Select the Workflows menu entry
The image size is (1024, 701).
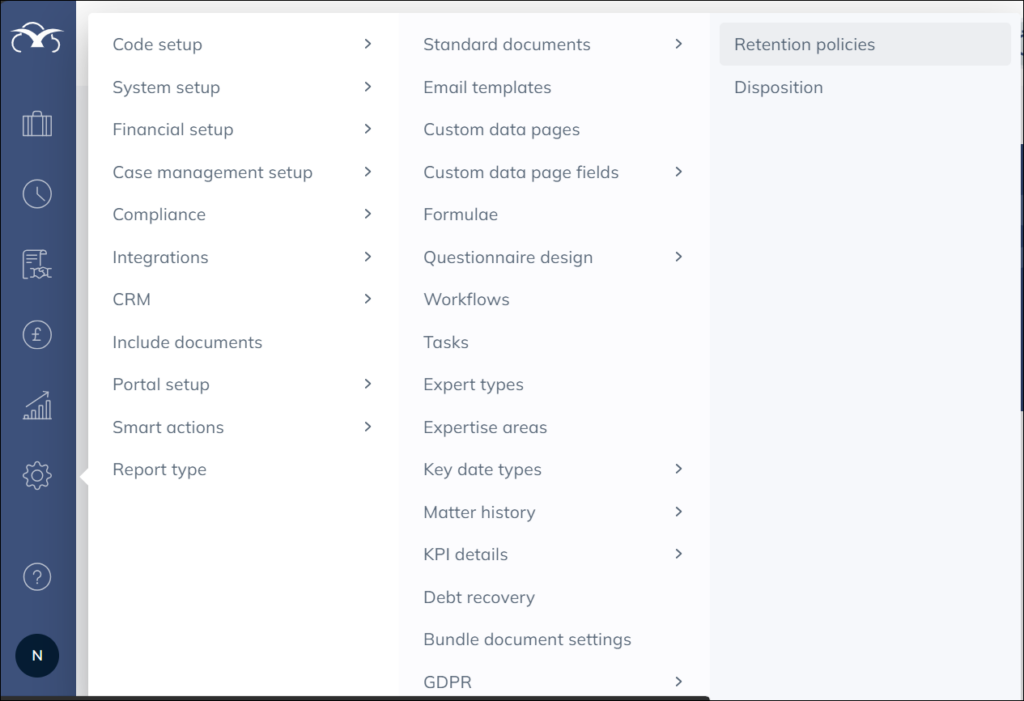[x=466, y=299]
